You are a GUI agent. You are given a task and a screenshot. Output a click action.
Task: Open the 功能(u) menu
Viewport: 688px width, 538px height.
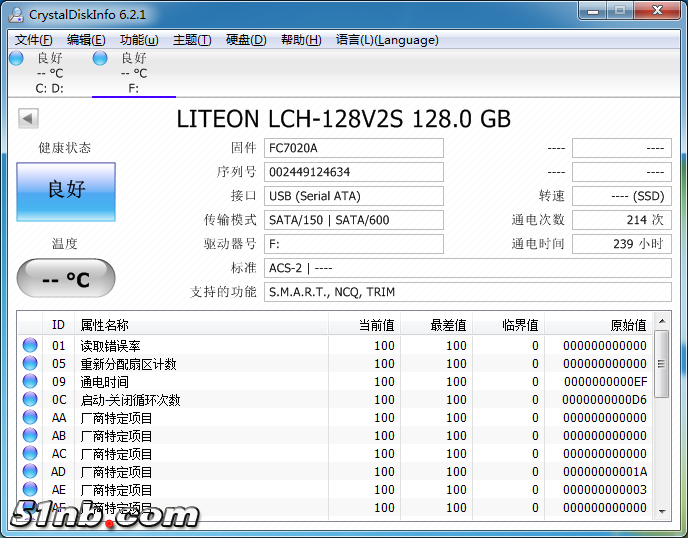(139, 40)
